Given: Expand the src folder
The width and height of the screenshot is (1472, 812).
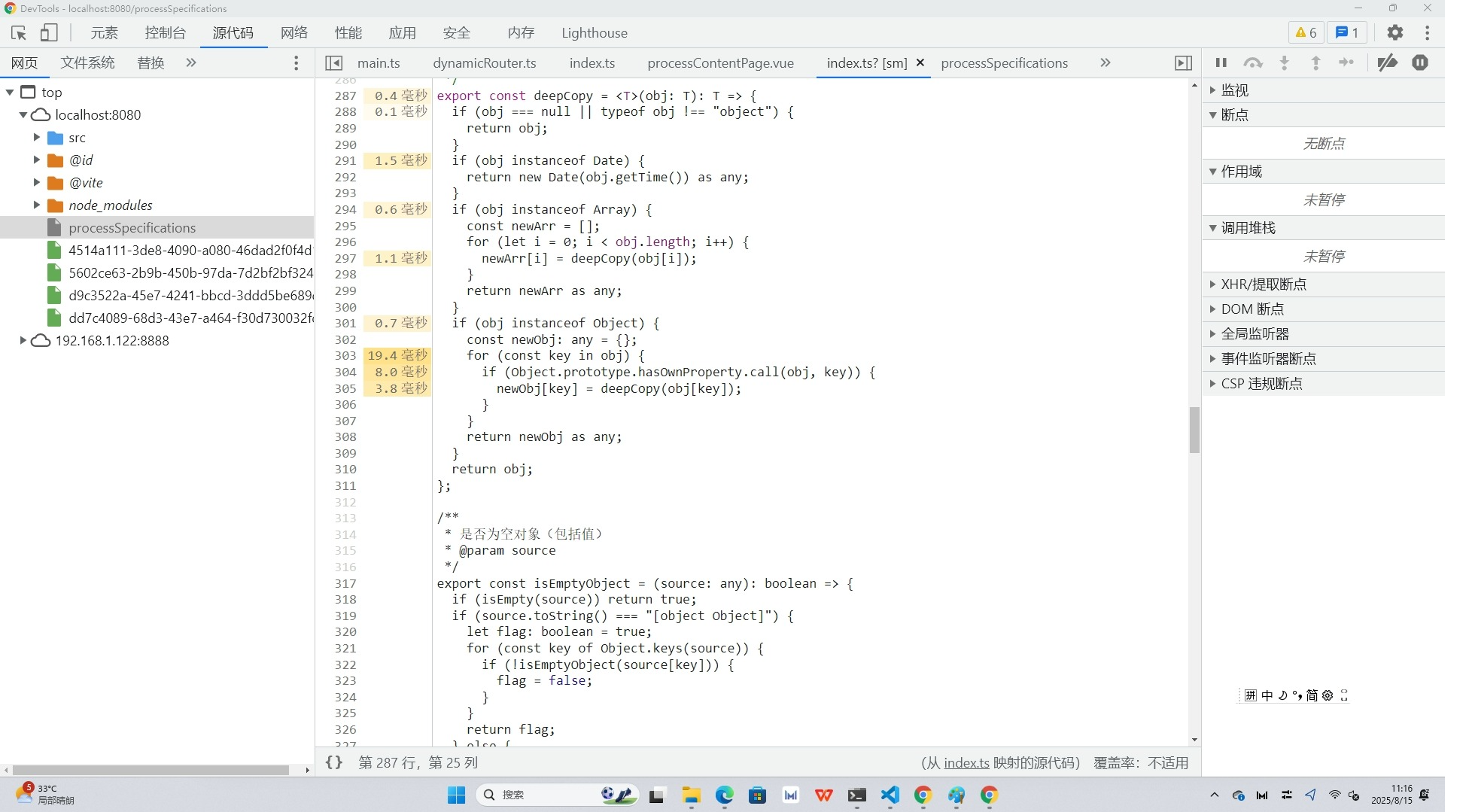Looking at the screenshot, I should (x=36, y=138).
